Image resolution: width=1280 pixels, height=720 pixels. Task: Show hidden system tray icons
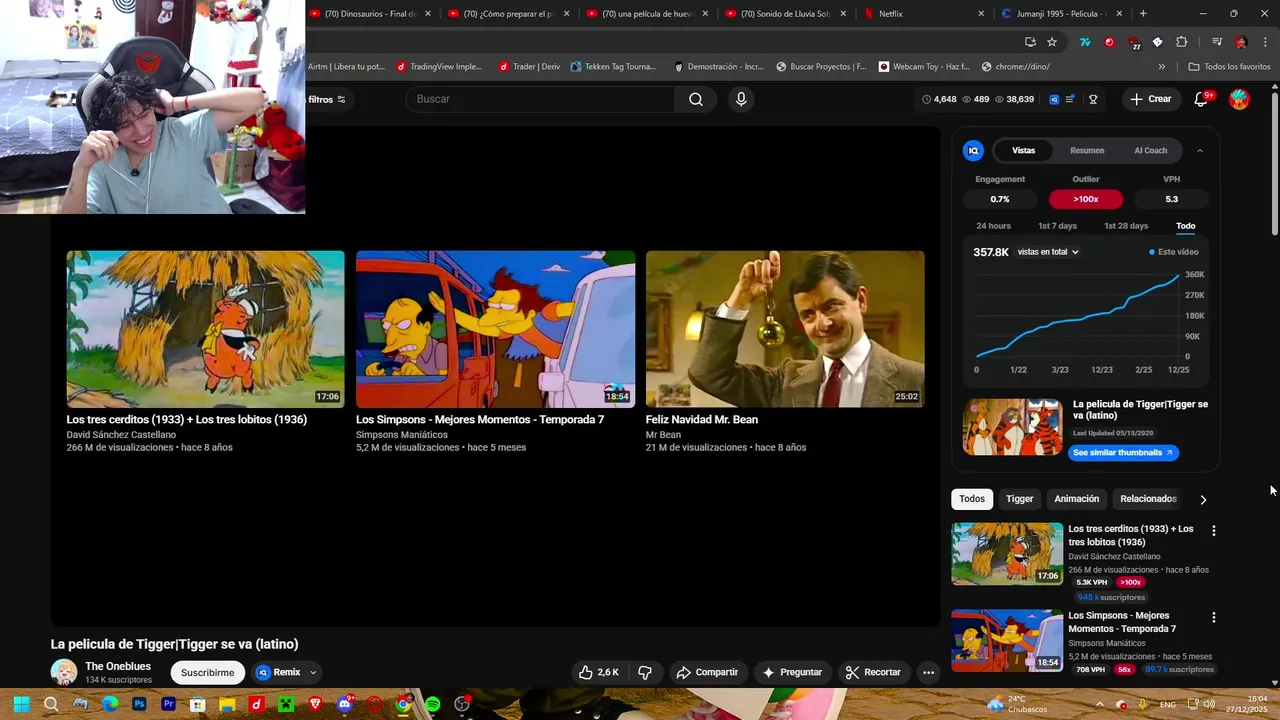coord(1098,704)
